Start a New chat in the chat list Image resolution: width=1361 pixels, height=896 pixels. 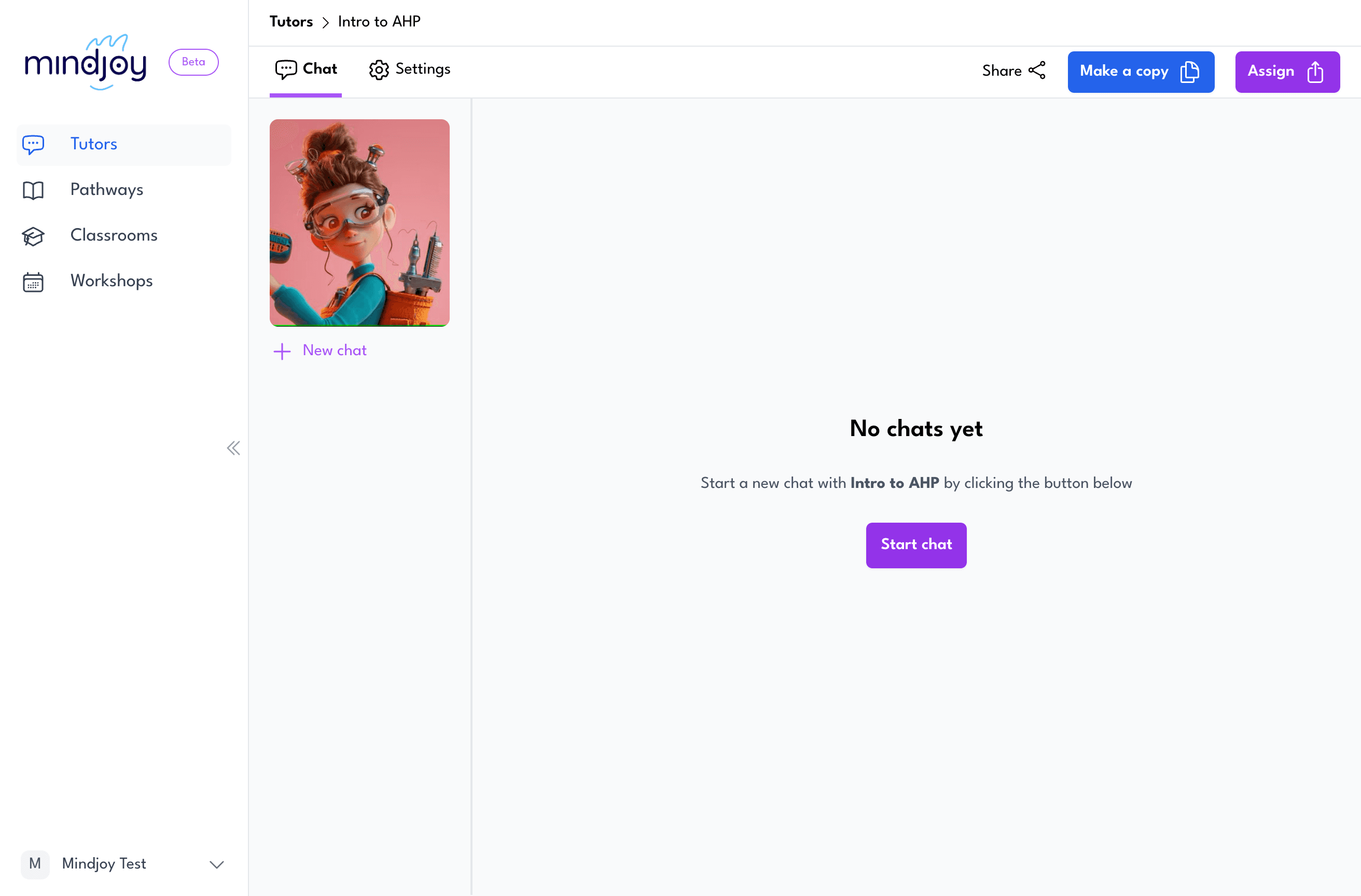click(x=320, y=351)
